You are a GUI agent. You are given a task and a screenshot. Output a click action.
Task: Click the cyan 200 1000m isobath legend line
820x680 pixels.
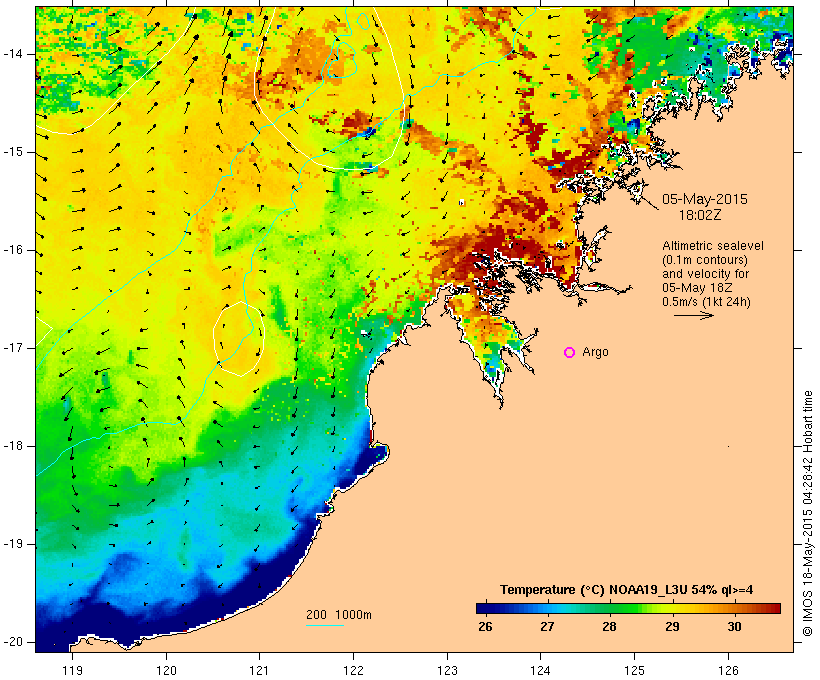coord(325,625)
